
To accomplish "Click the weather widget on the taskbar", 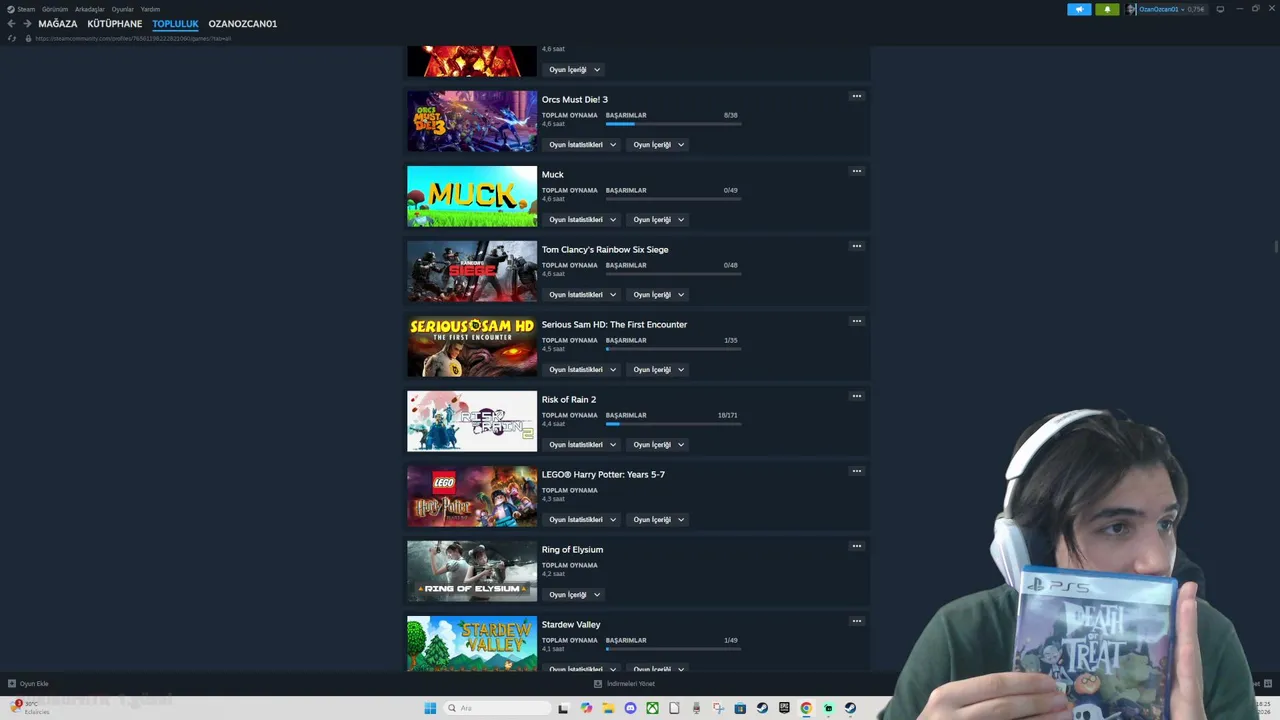I will click(x=30, y=707).
